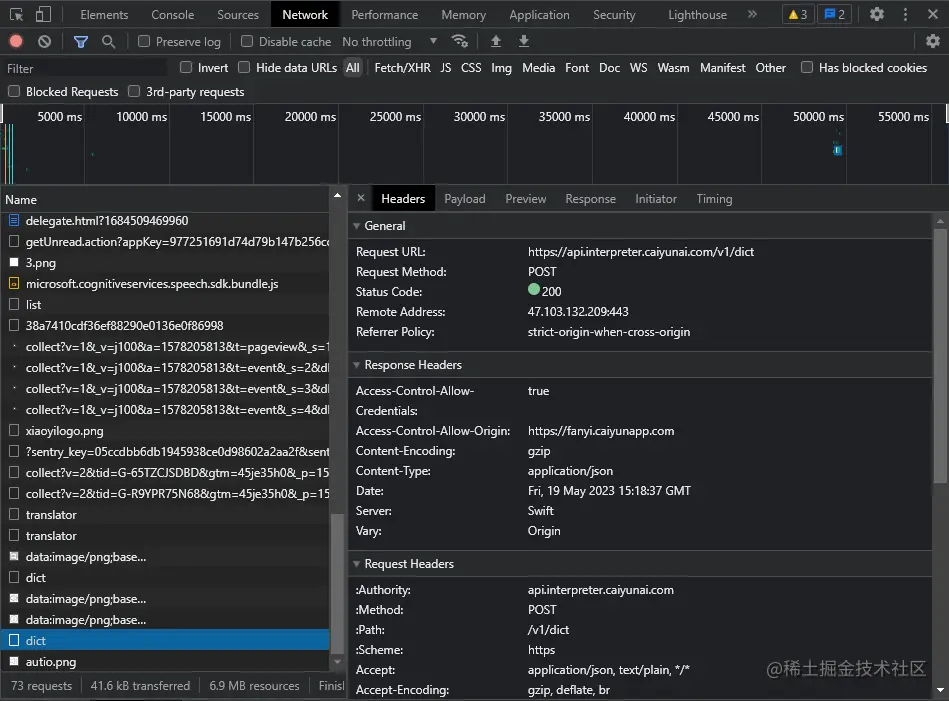Open the Lighthouse tab

[x=697, y=15]
